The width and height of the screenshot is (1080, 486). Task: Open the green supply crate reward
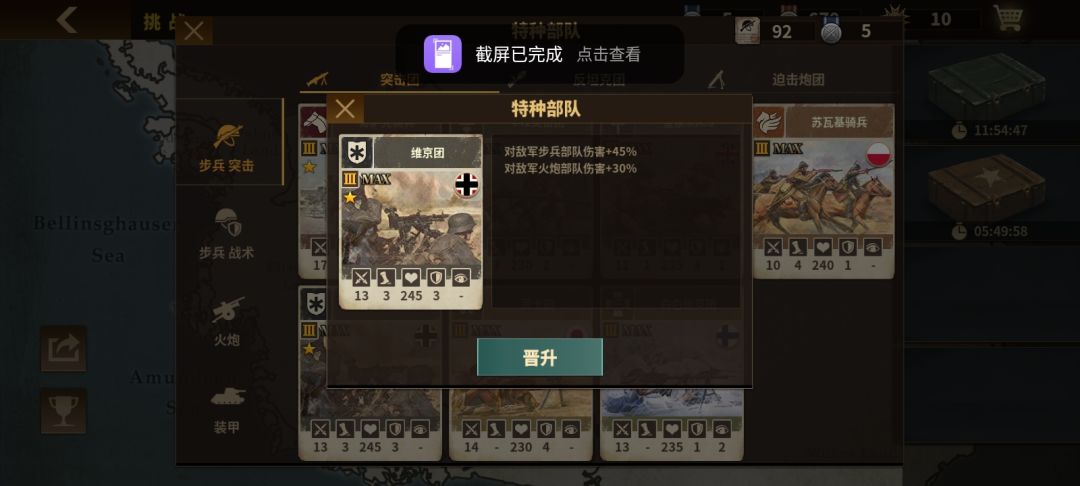[x=986, y=86]
